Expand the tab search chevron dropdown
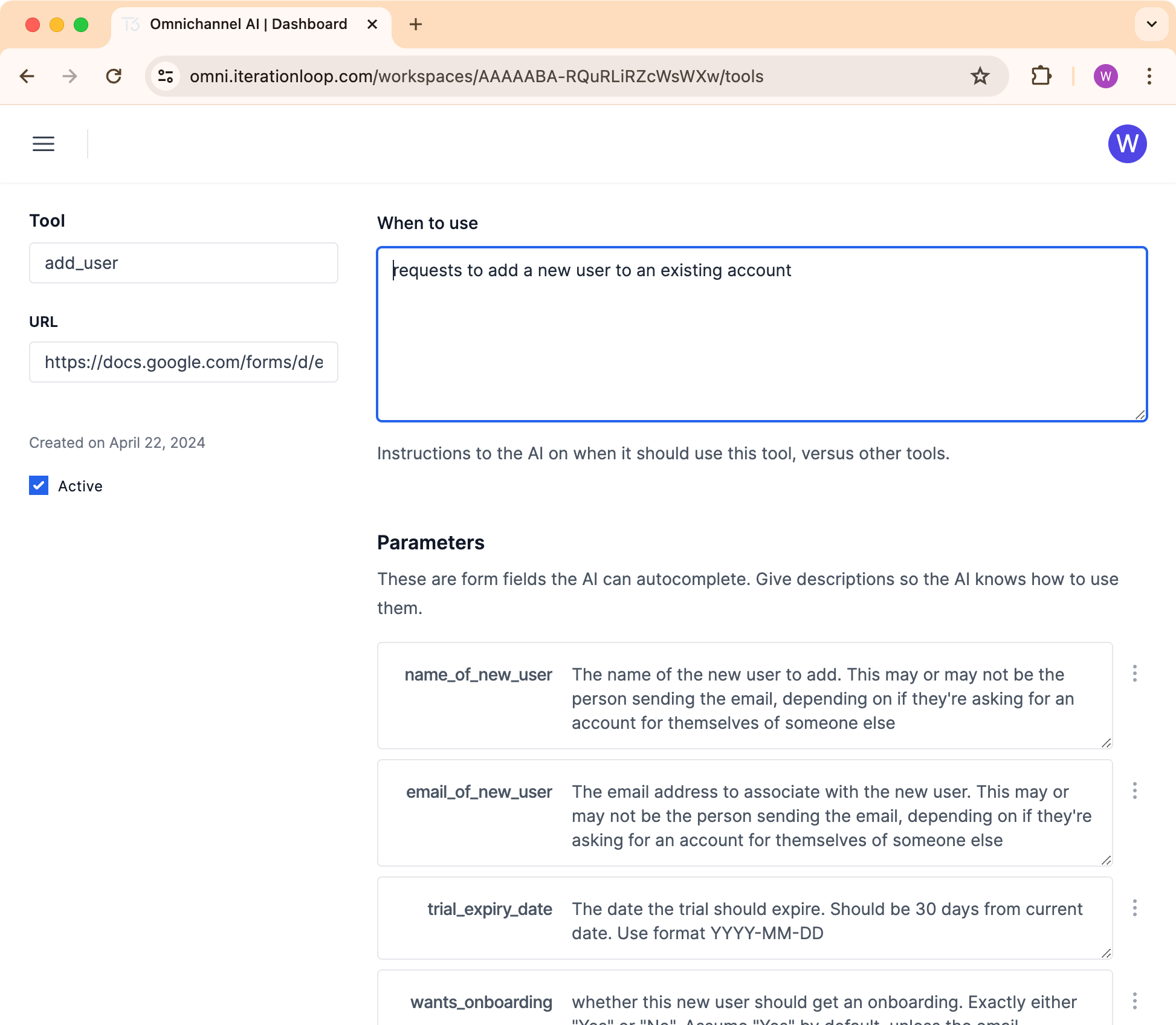1176x1025 pixels. click(1151, 24)
